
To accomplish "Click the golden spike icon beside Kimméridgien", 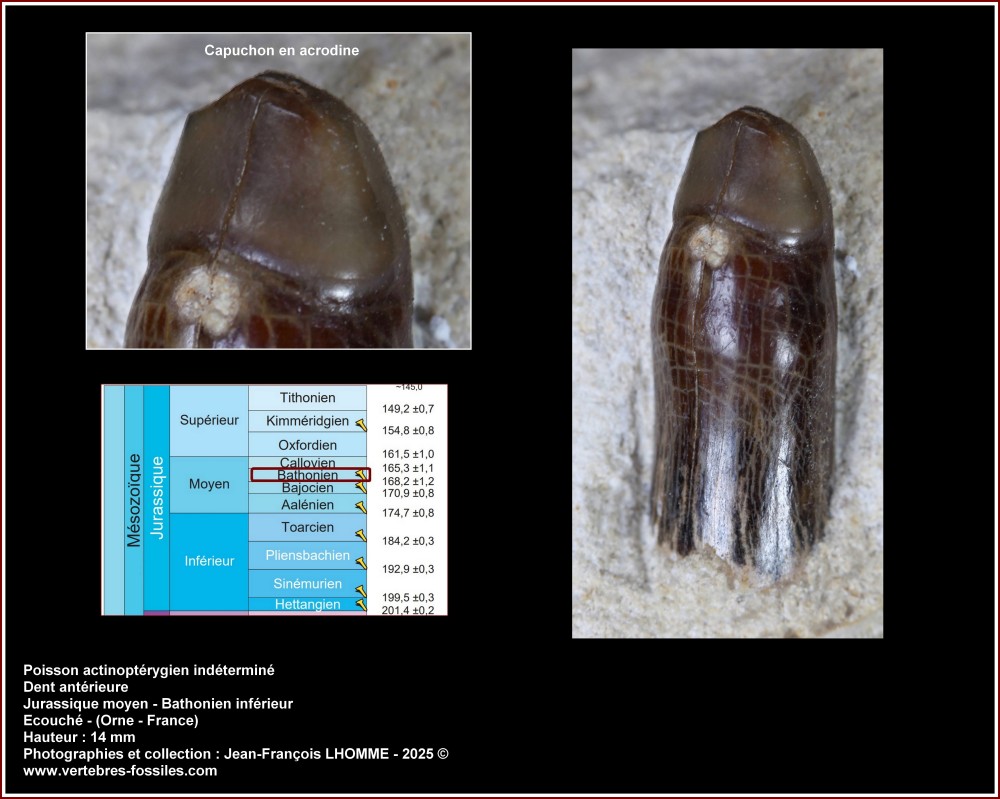I will coord(360,425).
